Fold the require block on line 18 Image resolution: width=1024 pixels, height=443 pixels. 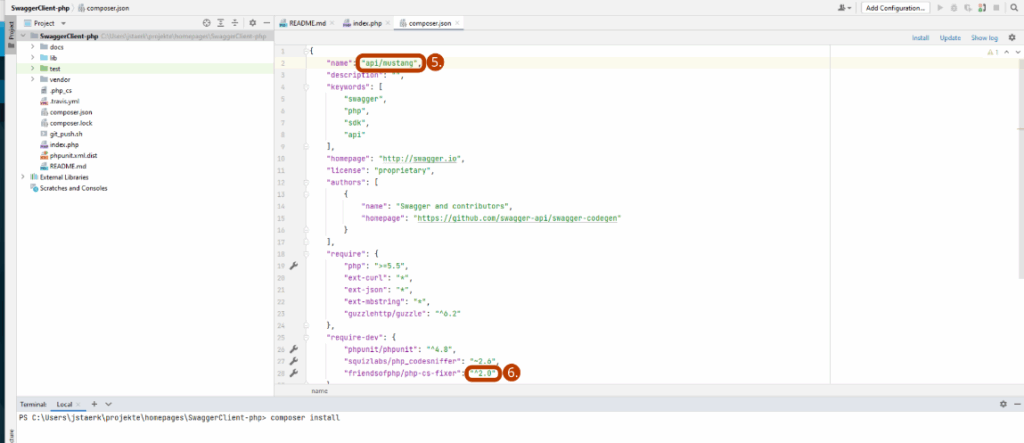tap(306, 254)
